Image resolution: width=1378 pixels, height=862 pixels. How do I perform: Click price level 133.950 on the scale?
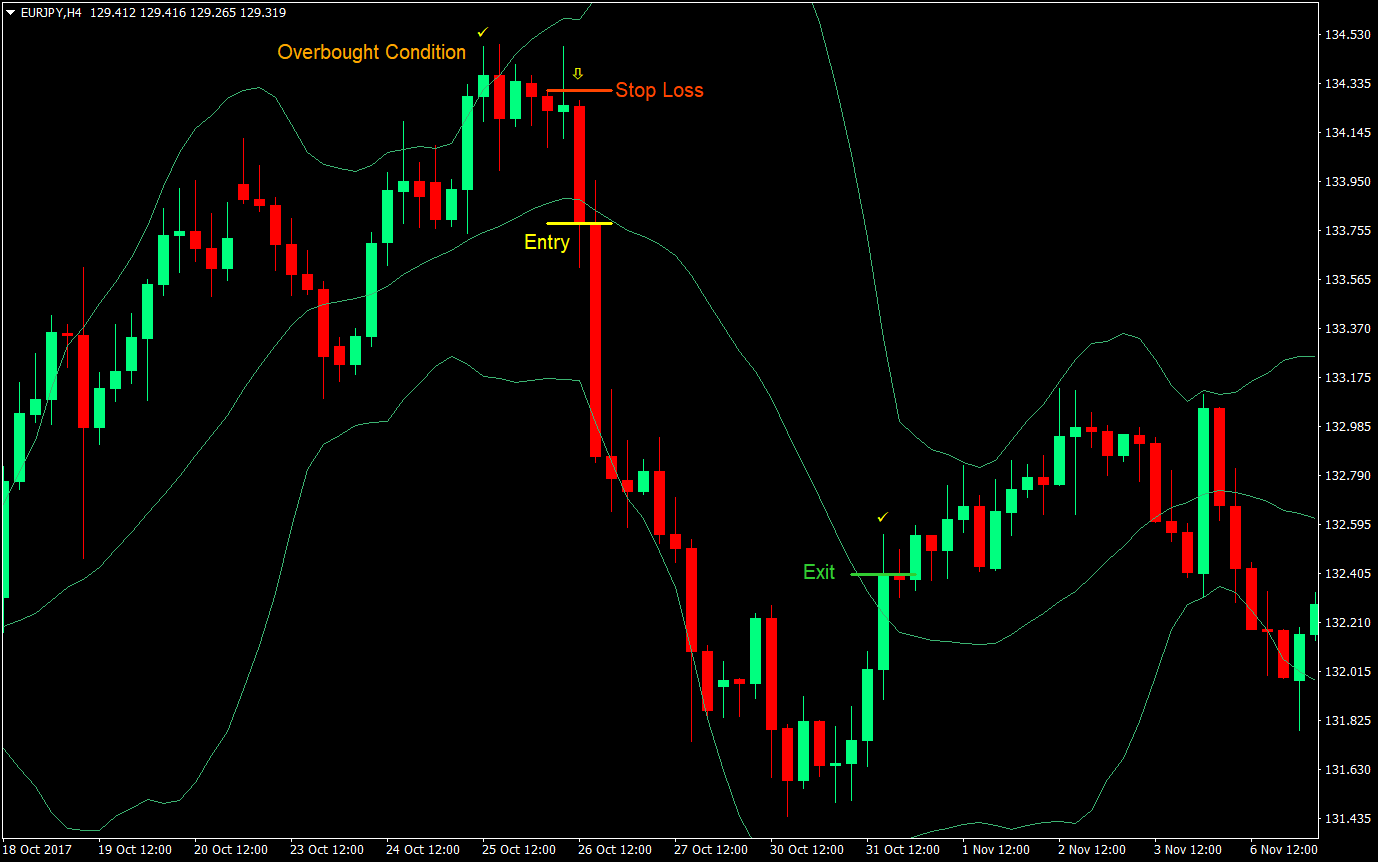pos(1347,182)
